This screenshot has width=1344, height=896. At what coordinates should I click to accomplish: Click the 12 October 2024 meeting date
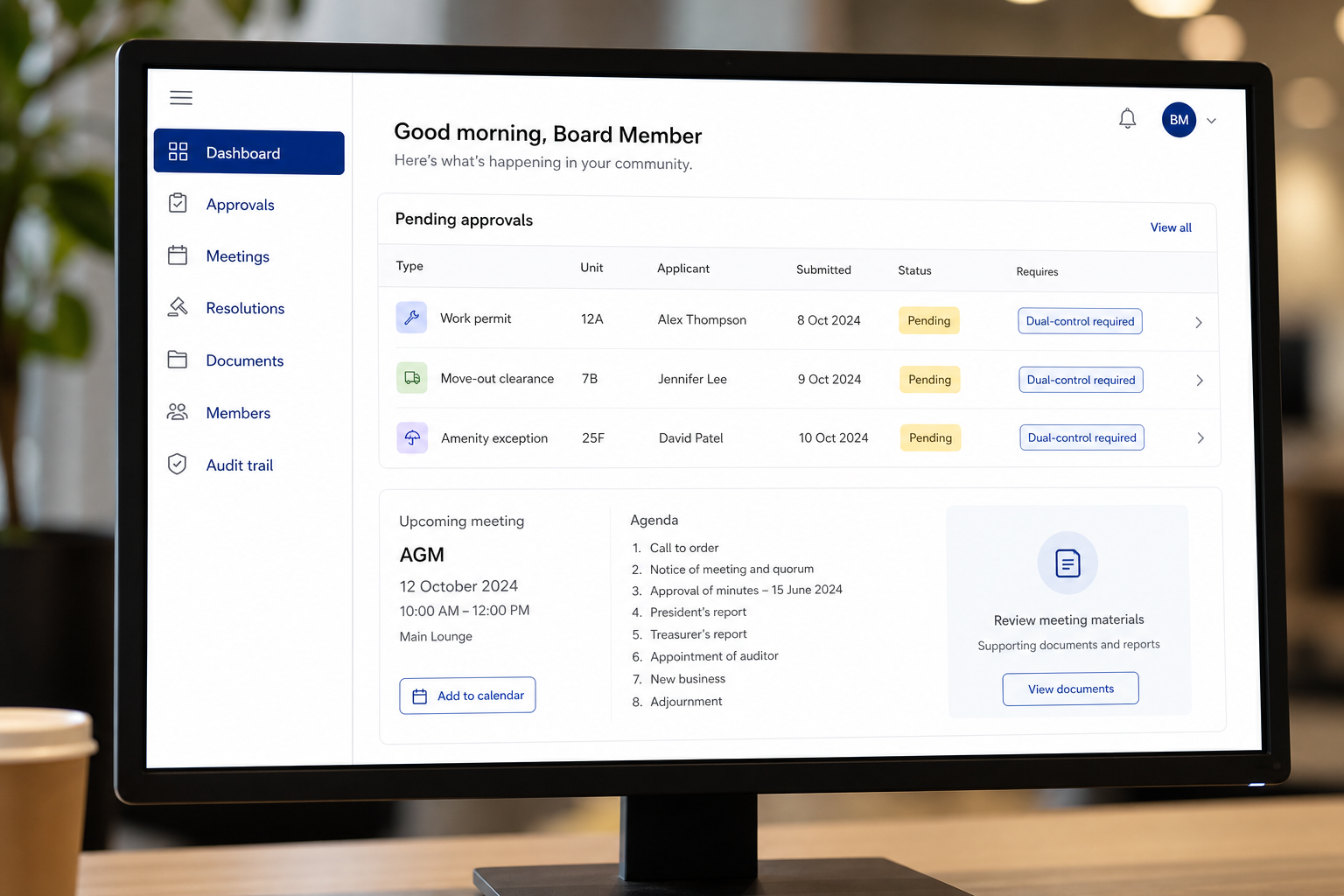click(458, 586)
